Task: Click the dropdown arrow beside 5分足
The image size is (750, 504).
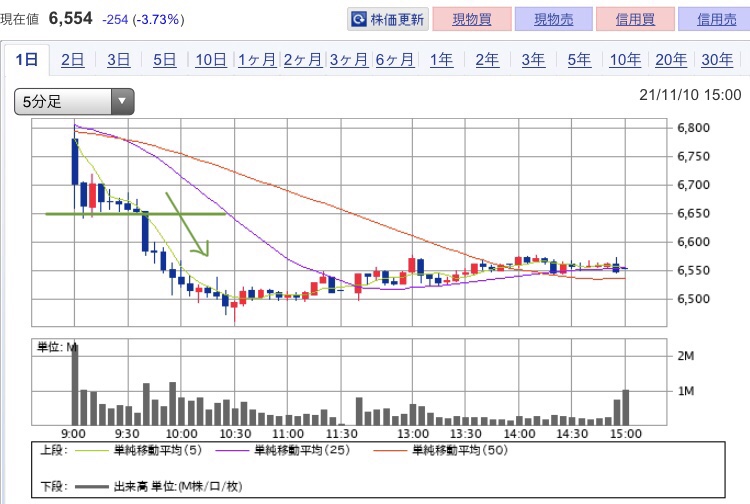Action: coord(122,101)
